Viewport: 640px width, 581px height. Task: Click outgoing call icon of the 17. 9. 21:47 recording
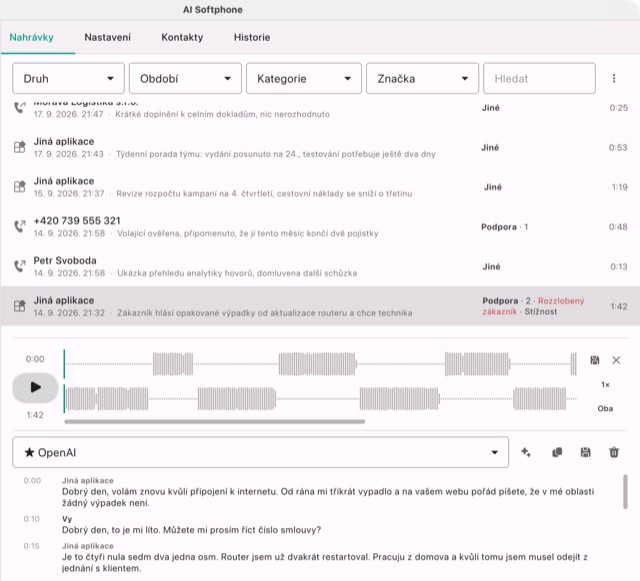tap(20, 108)
